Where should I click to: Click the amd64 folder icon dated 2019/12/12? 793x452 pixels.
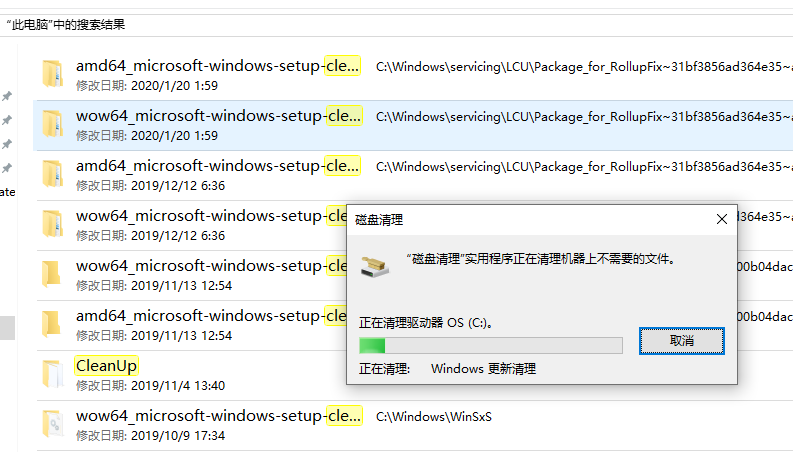pyautogui.click(x=52, y=174)
